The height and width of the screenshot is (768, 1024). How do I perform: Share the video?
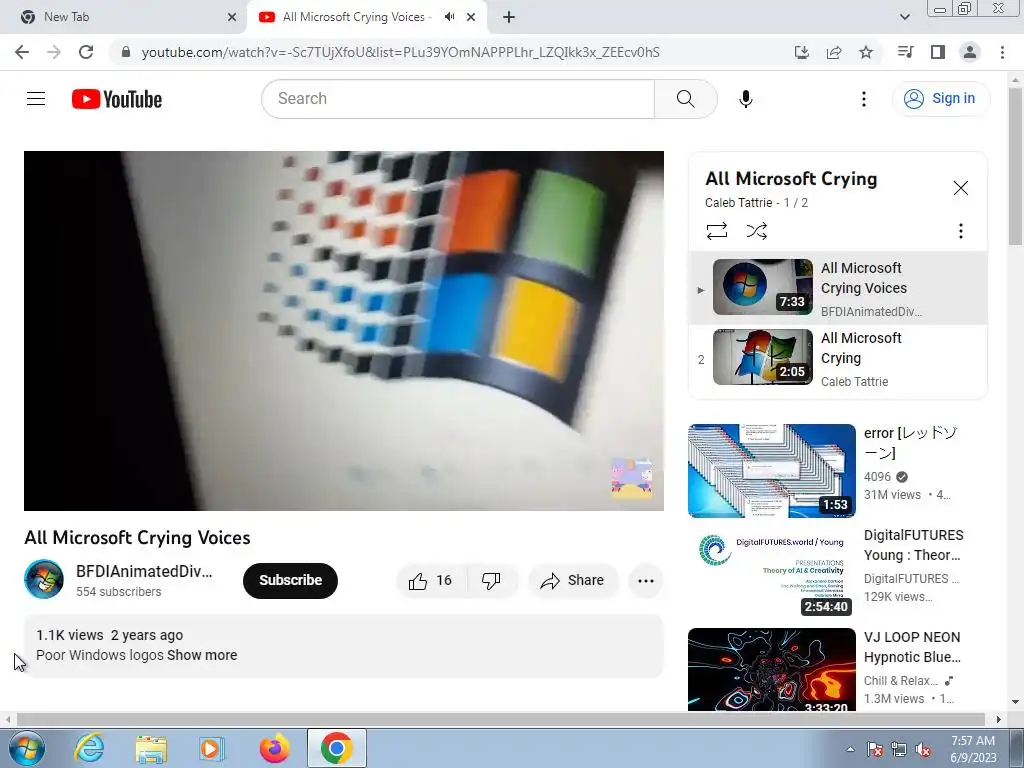pos(573,581)
